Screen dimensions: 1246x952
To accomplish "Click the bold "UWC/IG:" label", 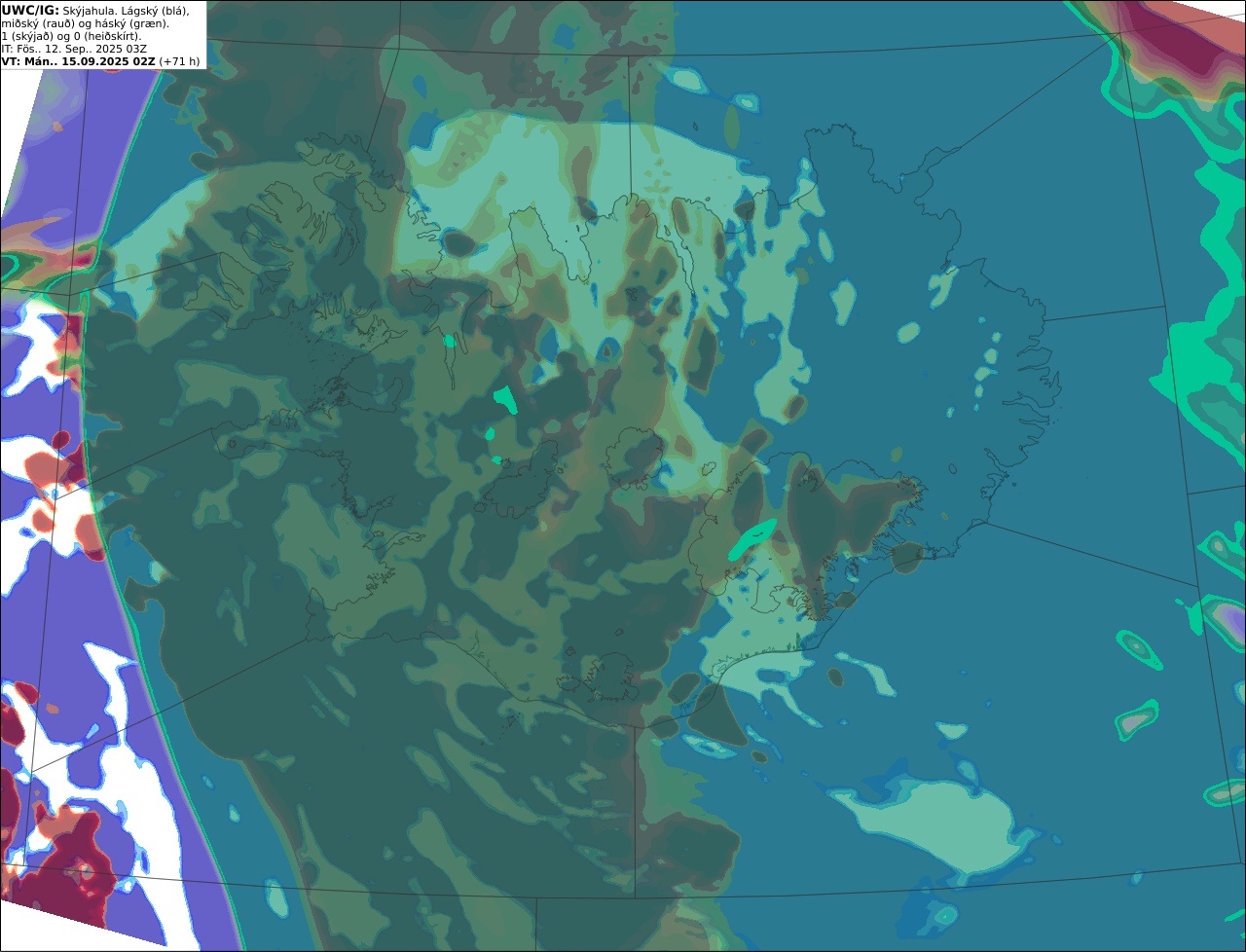I will [30, 11].
